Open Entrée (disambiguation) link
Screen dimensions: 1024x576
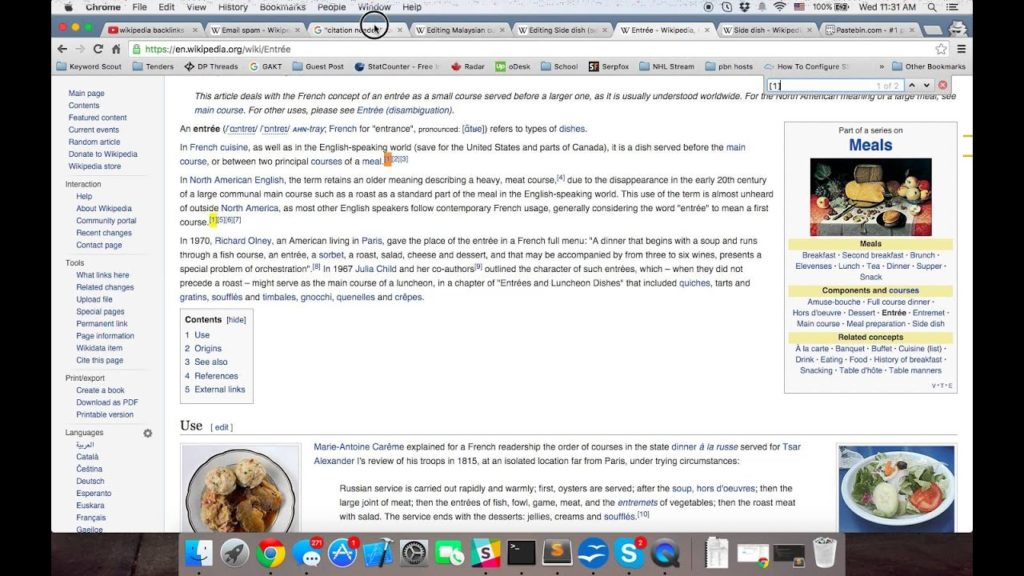[404, 110]
